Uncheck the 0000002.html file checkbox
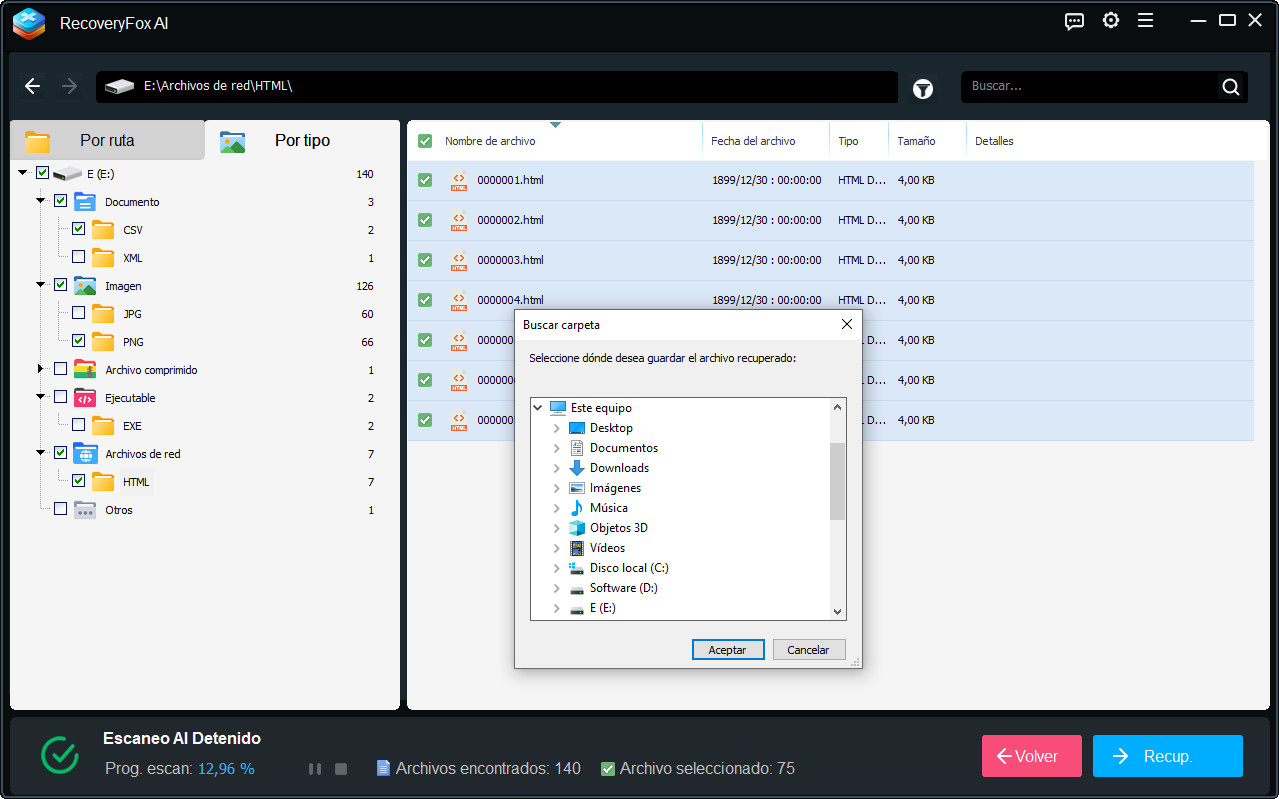The image size is (1279, 799). pyautogui.click(x=425, y=220)
